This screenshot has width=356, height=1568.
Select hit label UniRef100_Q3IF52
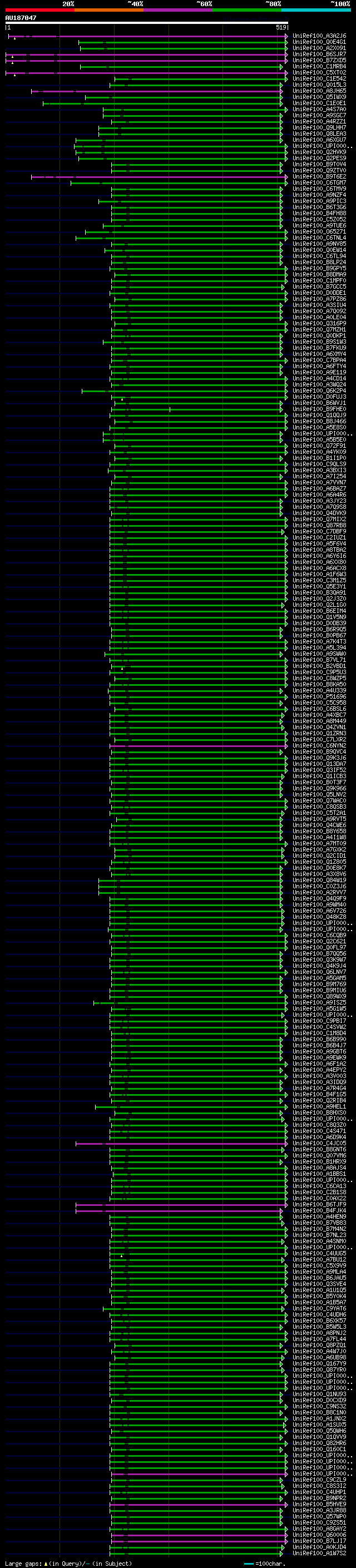[319, 770]
